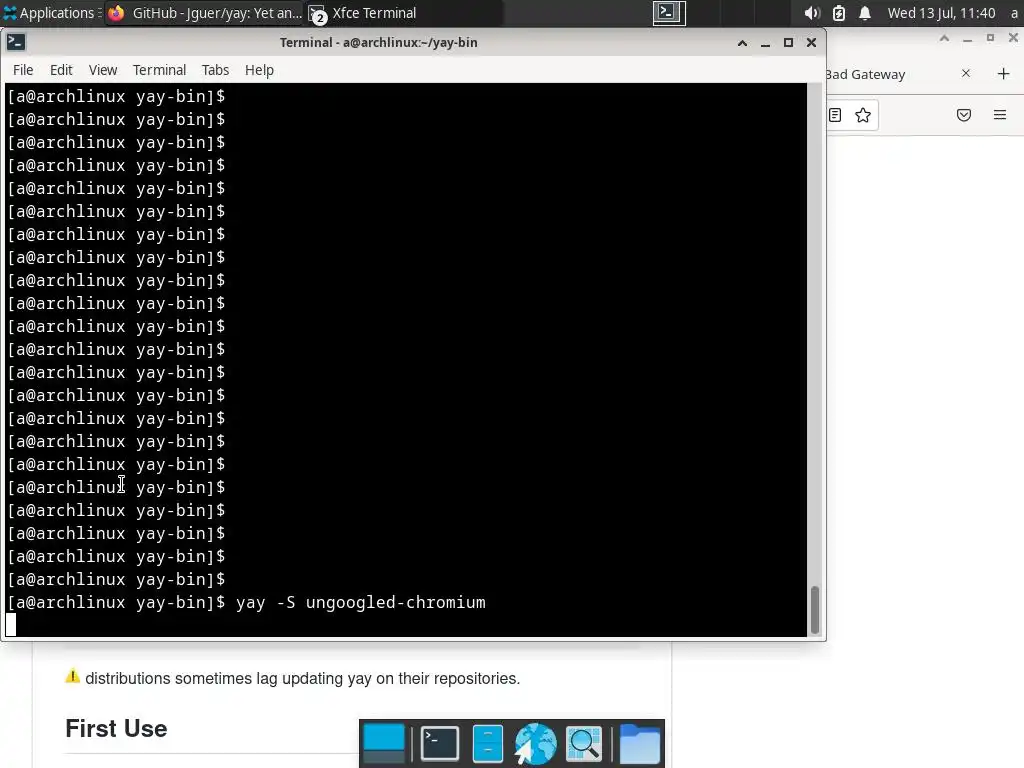Click the terminal icon in top panel
Screen dimensions: 1024x768
[x=669, y=13]
